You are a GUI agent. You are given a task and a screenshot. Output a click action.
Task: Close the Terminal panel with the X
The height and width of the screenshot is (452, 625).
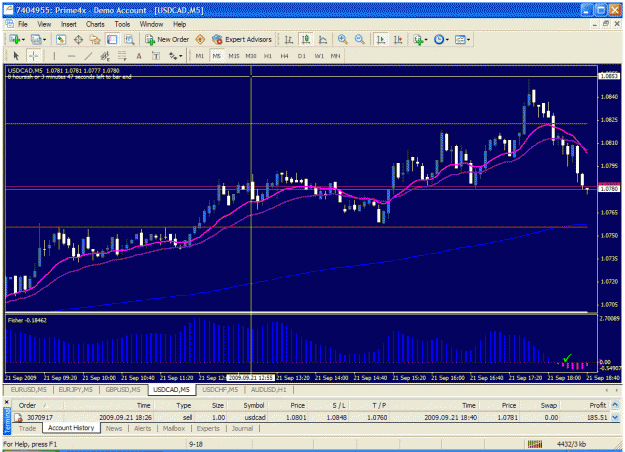[x=6, y=402]
